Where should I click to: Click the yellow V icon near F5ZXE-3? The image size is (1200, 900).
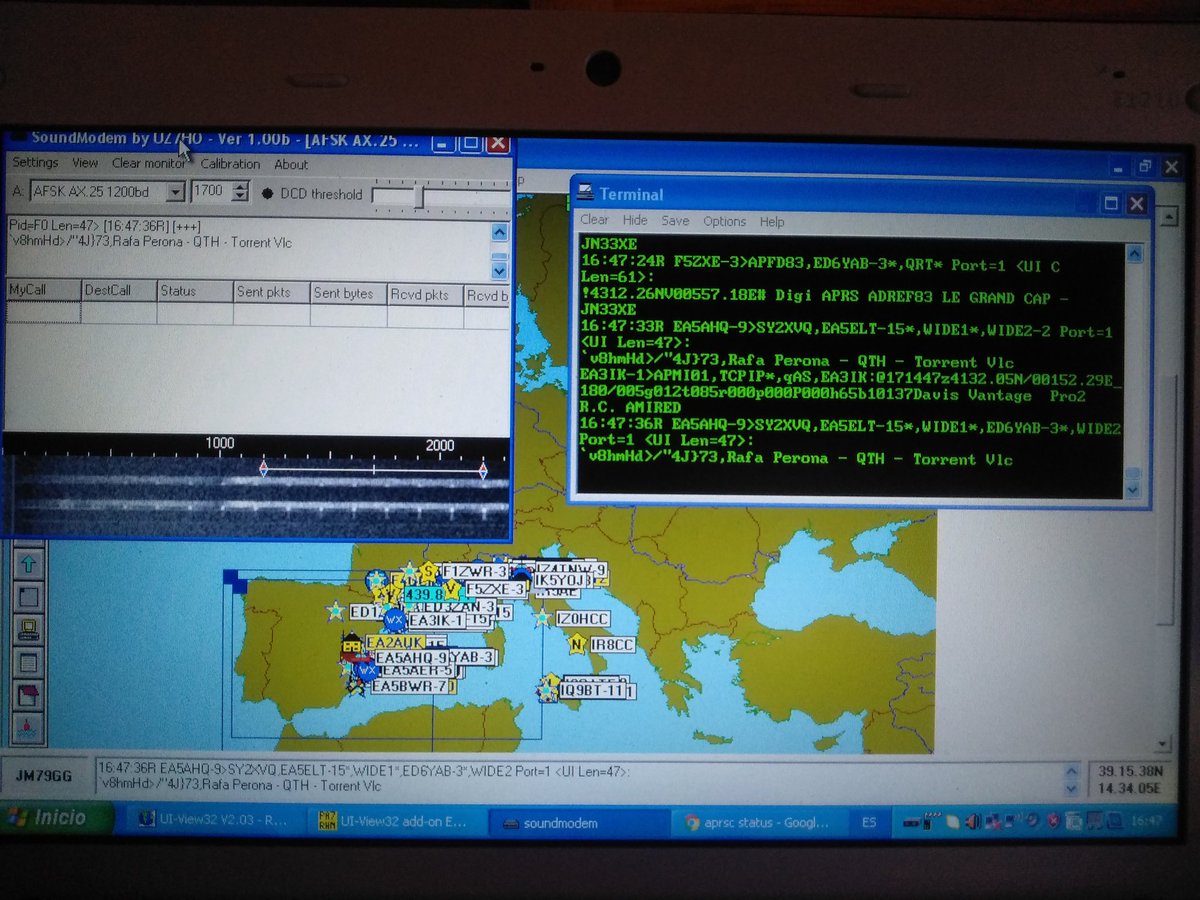452,589
